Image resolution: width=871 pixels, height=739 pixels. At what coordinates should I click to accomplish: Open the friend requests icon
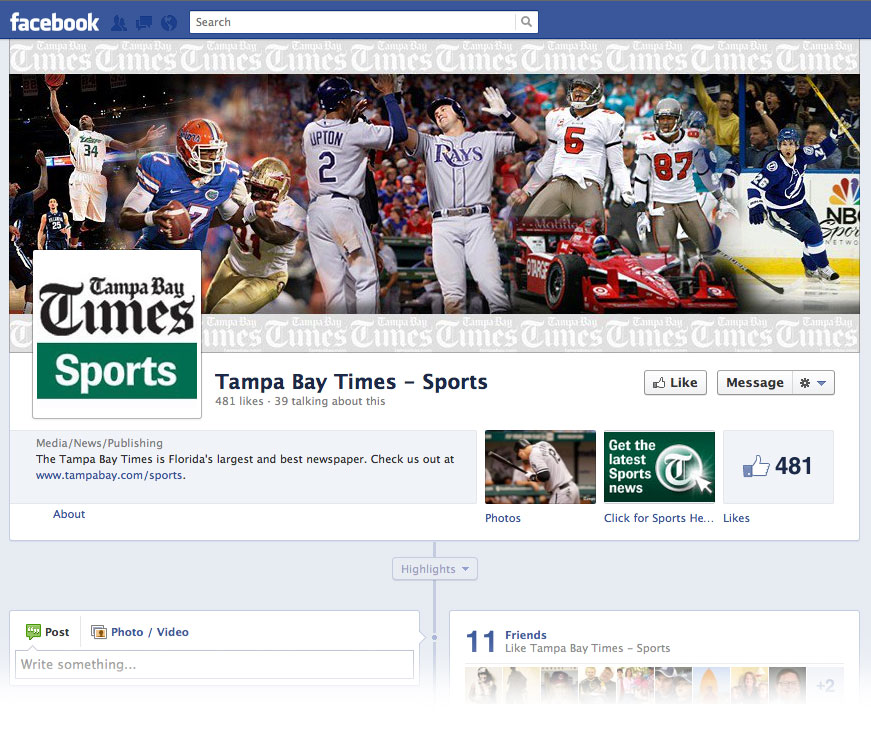[x=119, y=23]
